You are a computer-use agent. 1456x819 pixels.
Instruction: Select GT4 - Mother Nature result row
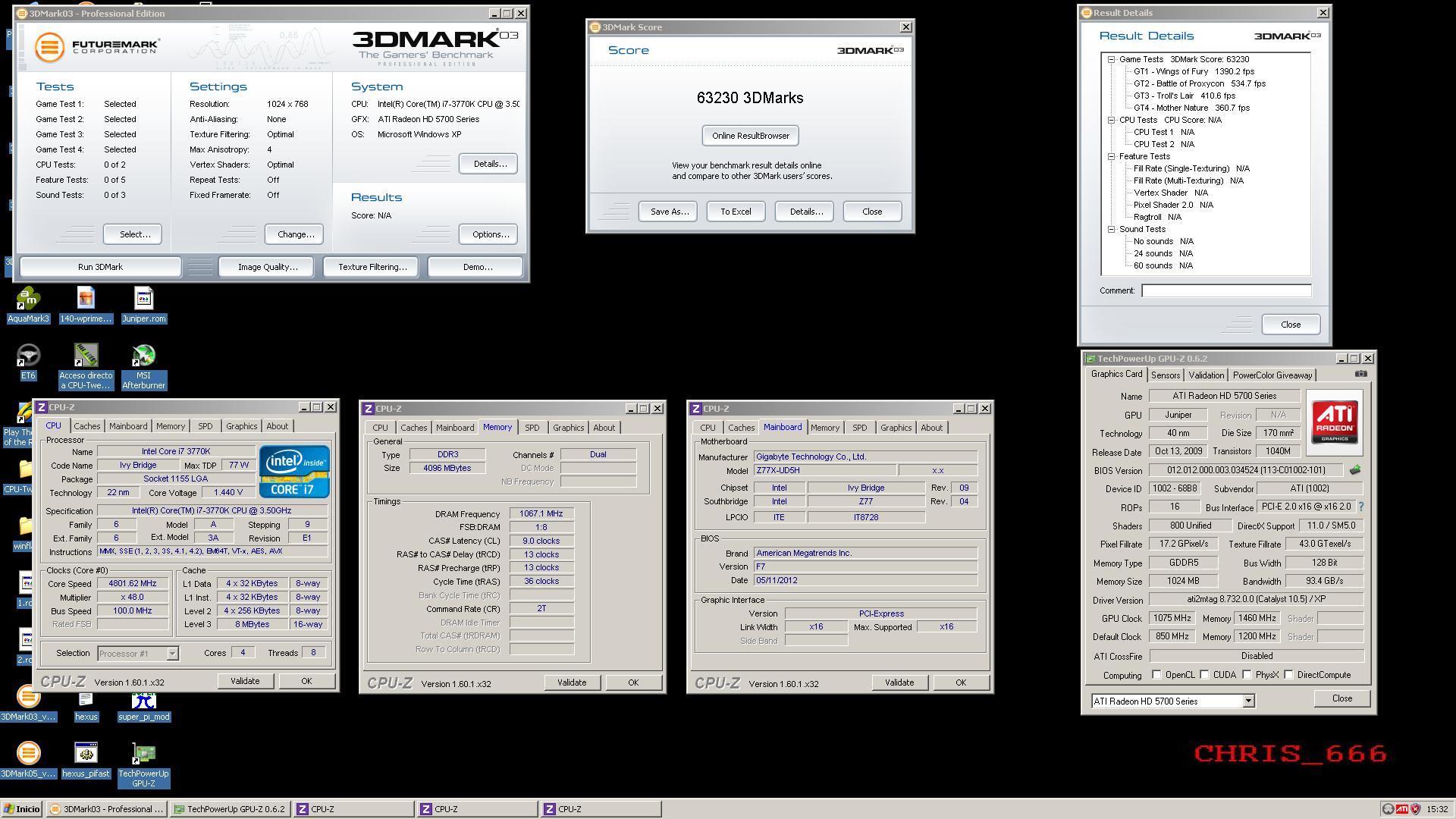[x=1191, y=108]
